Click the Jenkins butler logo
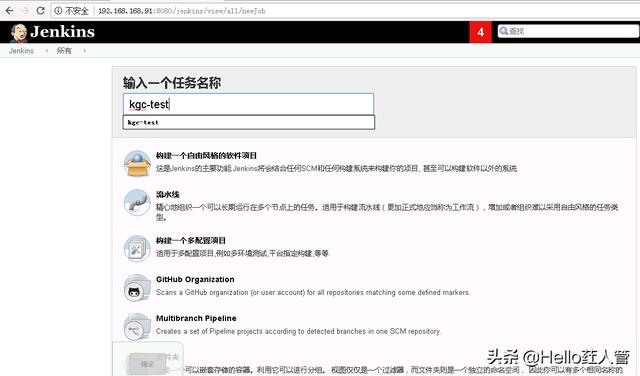The image size is (640, 376). 19,33
